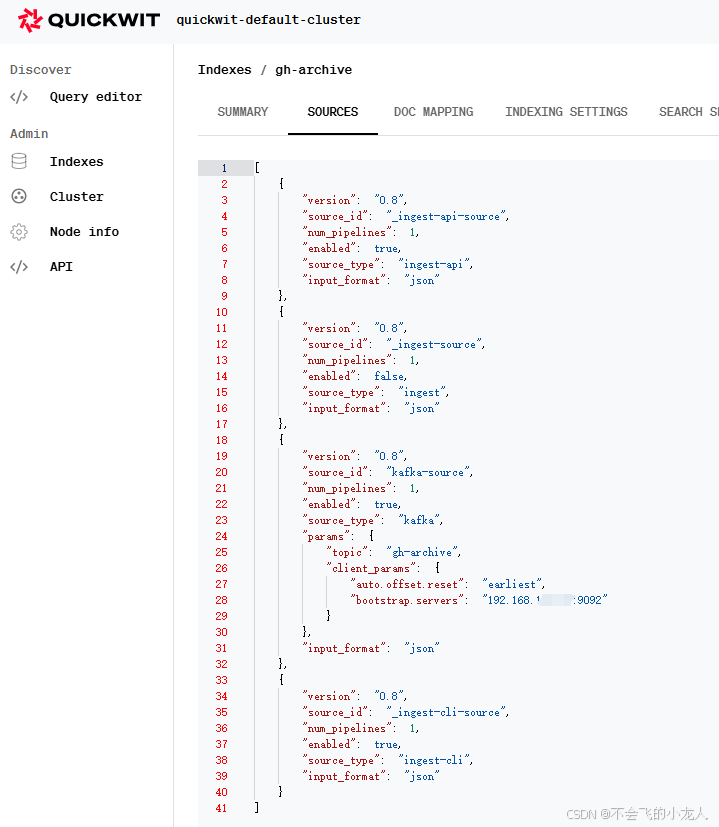Click the "params" key on line 24

[x=328, y=536]
